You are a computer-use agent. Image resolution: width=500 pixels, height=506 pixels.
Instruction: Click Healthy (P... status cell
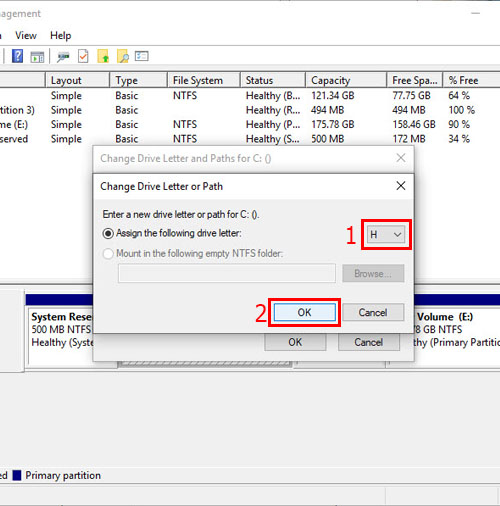tap(273, 124)
